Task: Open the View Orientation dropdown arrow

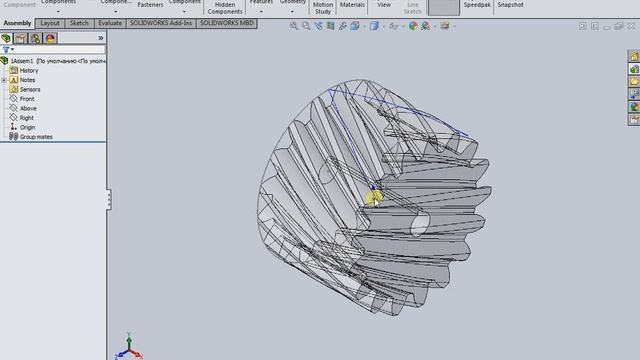Action: 364,27
